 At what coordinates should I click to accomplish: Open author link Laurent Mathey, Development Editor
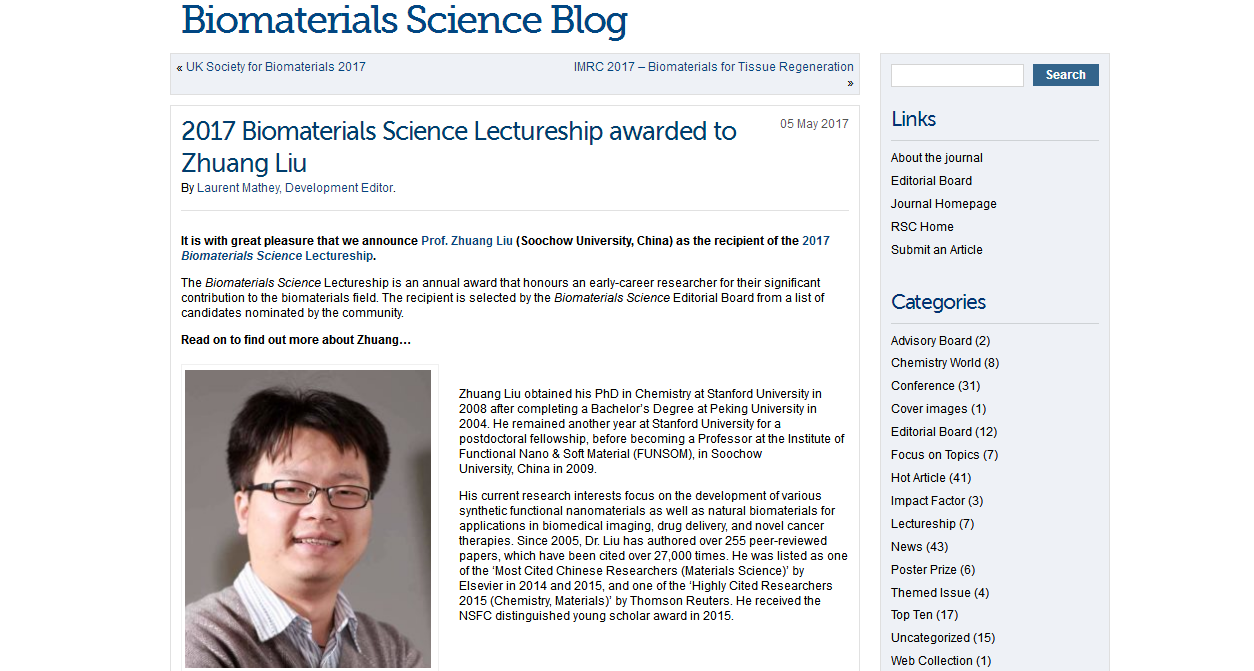[x=295, y=188]
